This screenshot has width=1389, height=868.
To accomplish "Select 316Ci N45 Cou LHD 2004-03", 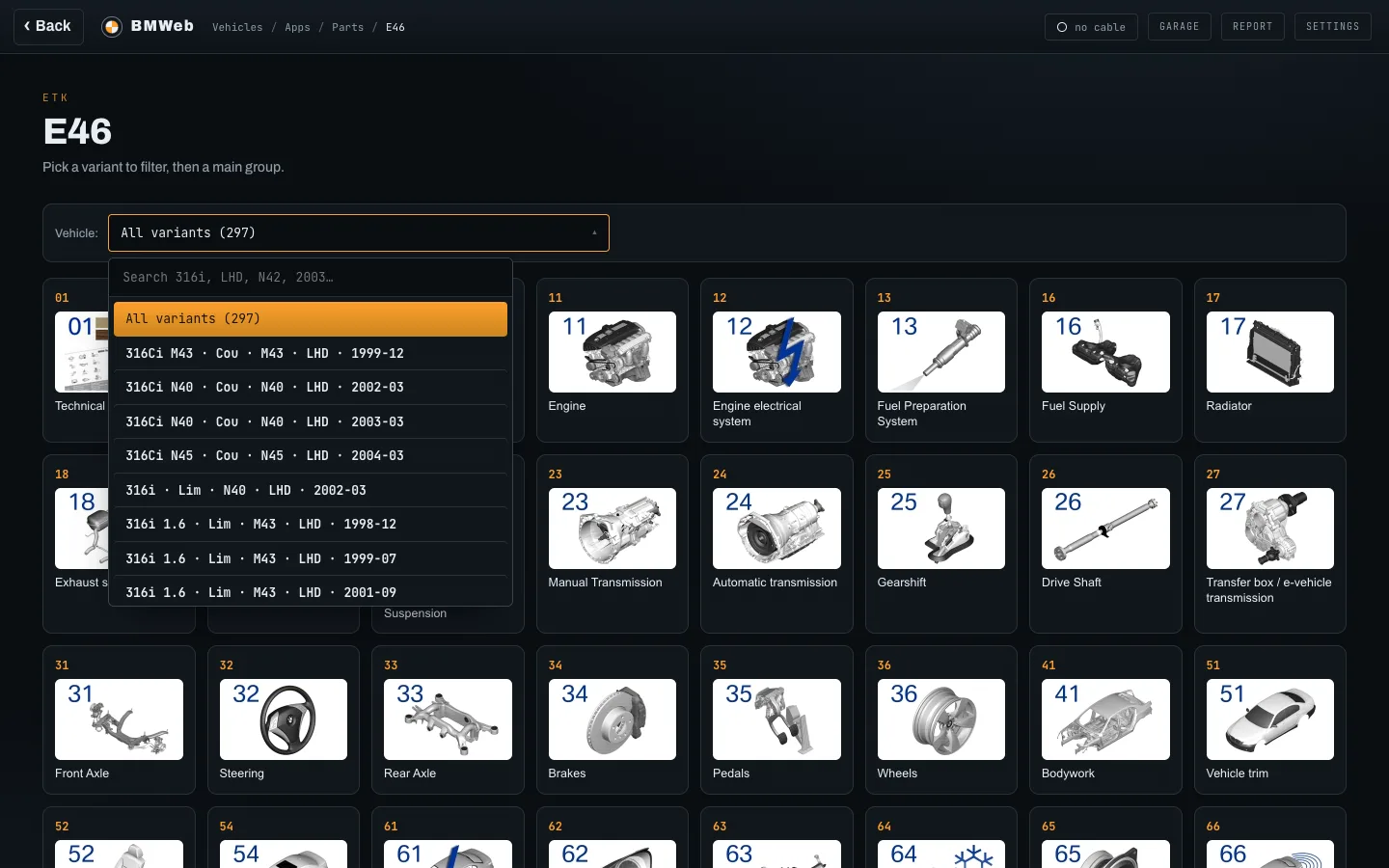I will point(311,455).
